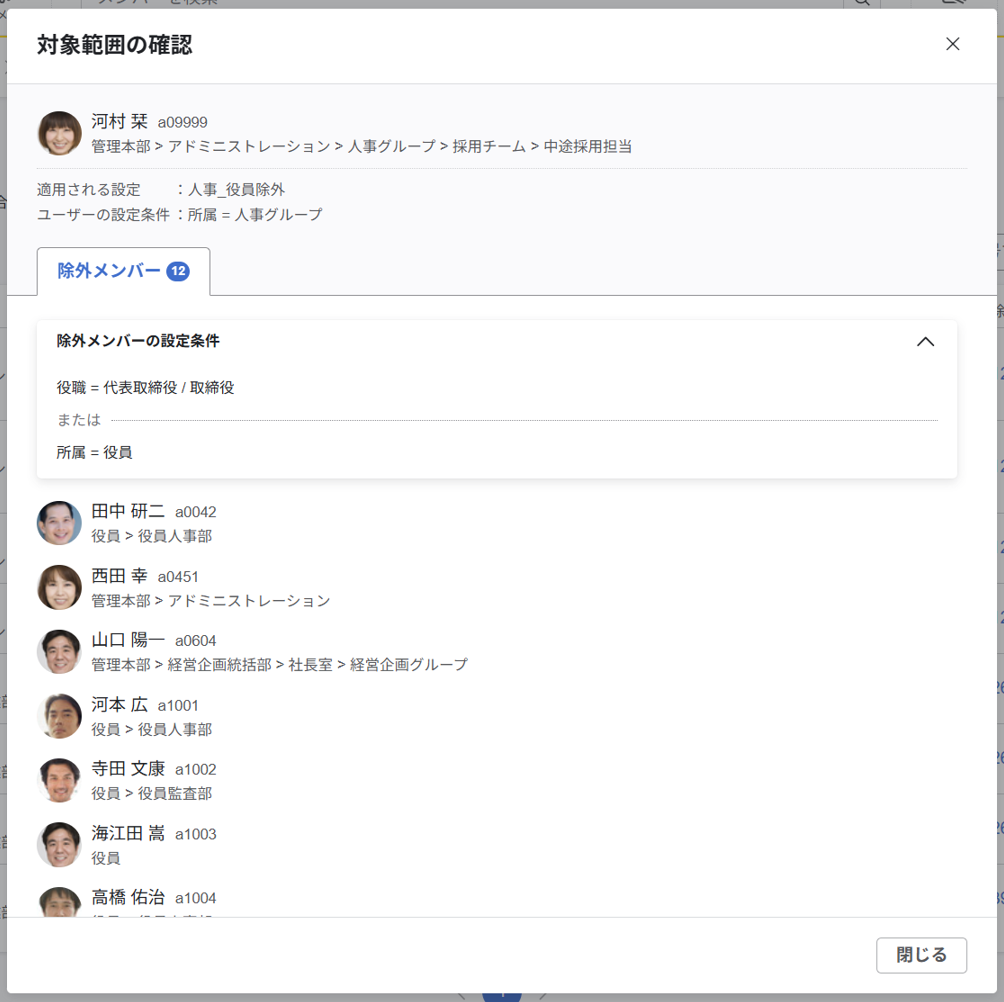
Task: Click the name 山口 陽一 in list
Action: click(128, 640)
